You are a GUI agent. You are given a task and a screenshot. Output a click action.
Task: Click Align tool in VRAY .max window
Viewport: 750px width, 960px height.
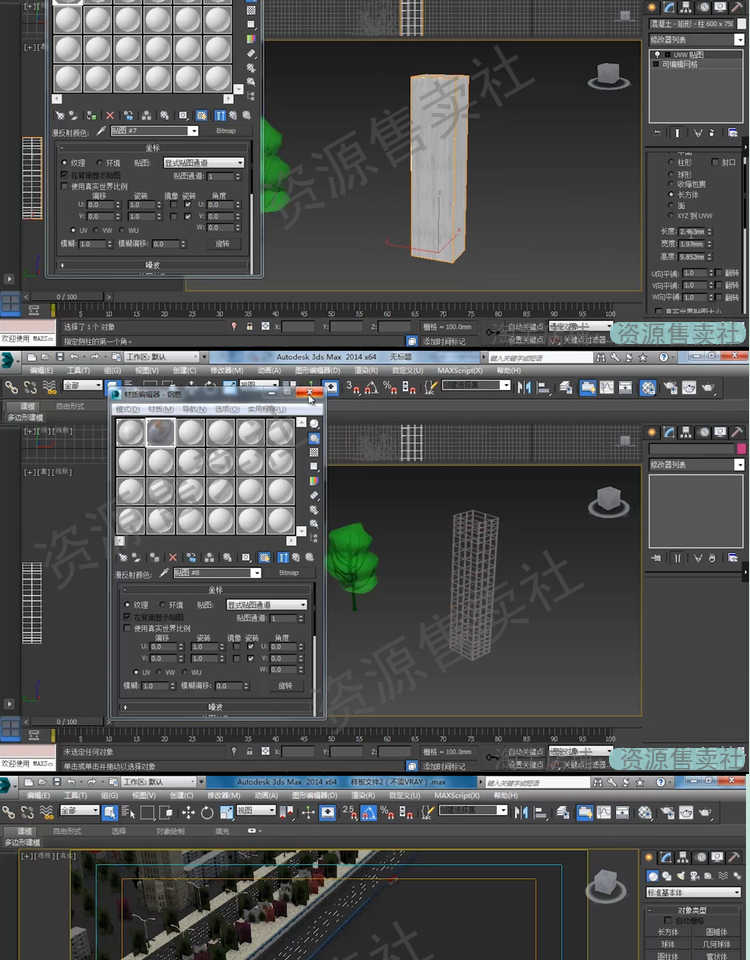(542, 812)
